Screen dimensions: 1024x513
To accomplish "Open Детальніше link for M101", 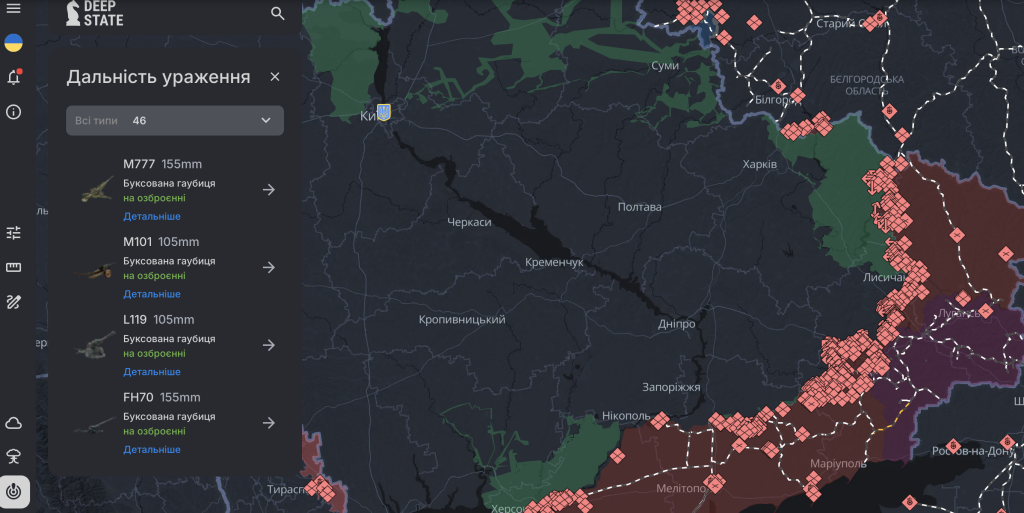I will pyautogui.click(x=152, y=294).
